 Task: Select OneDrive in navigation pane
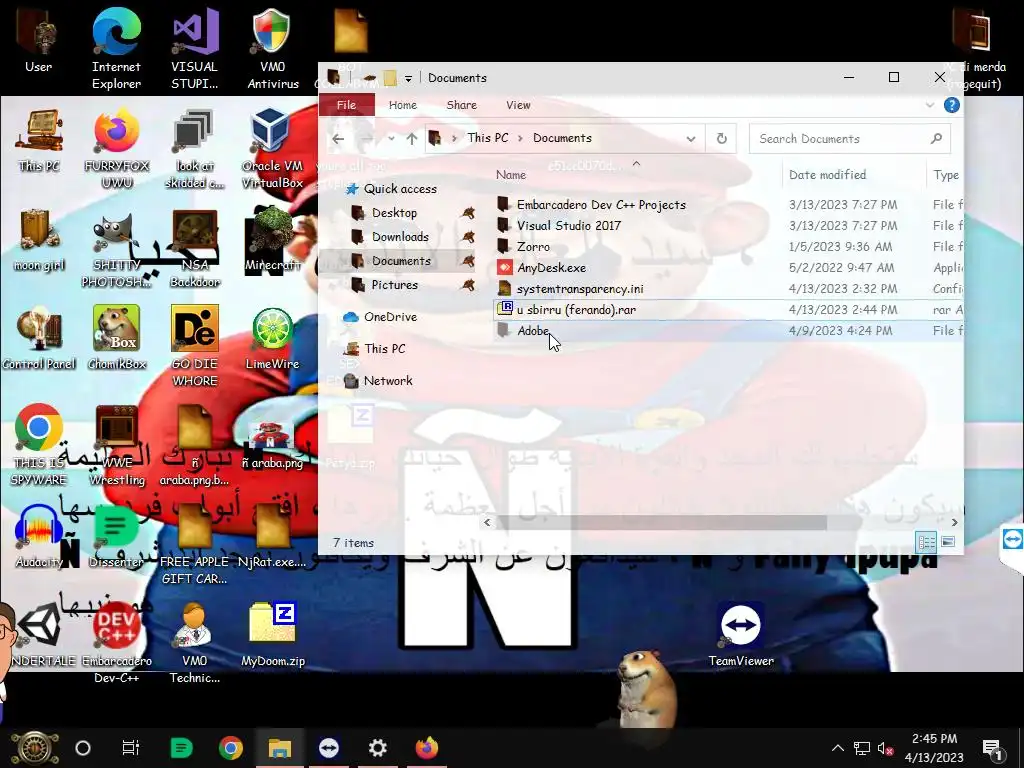(x=390, y=317)
